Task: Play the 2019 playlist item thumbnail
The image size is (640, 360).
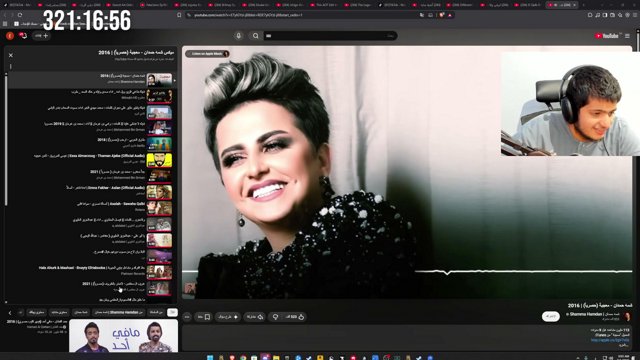Action: click(x=159, y=128)
